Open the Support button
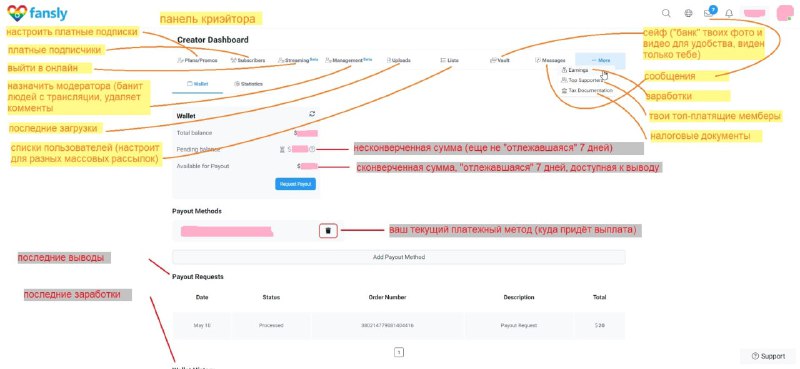This screenshot has height=369, width=800. coord(768,356)
